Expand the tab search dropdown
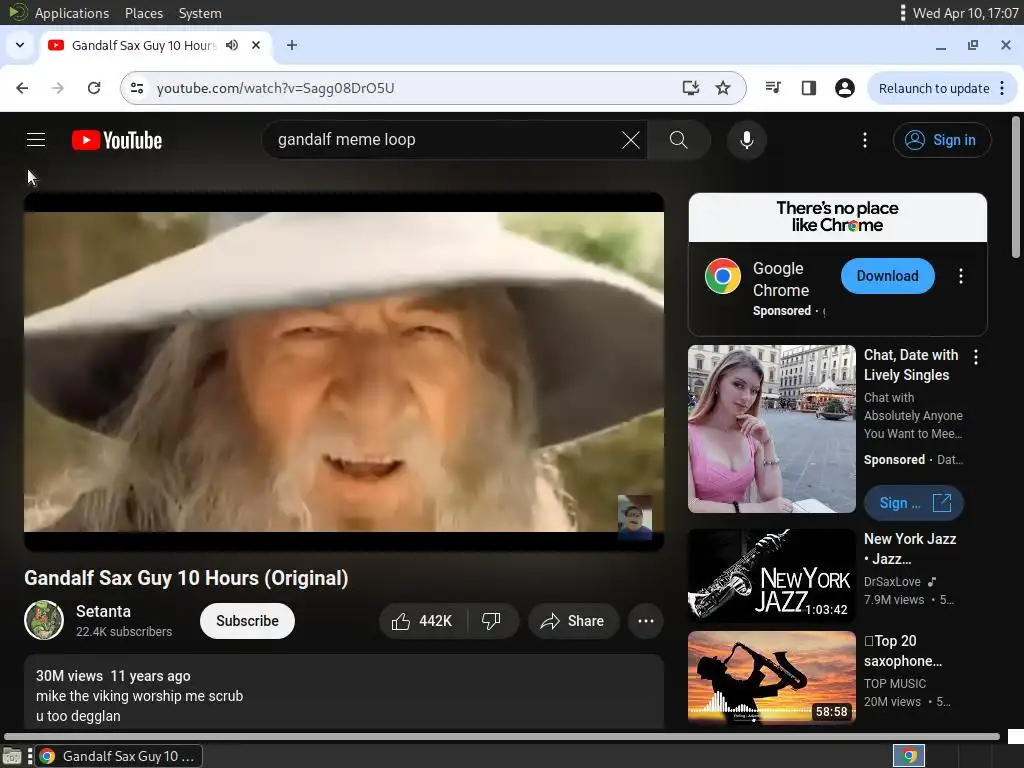 point(20,45)
